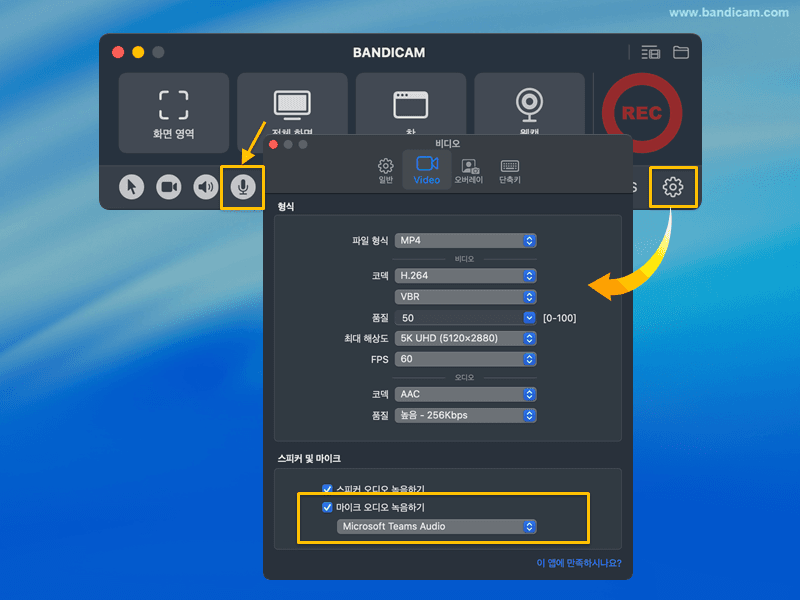The height and width of the screenshot is (600, 800).
Task: Switch to the 오버레이 overlay tab
Action: (469, 170)
